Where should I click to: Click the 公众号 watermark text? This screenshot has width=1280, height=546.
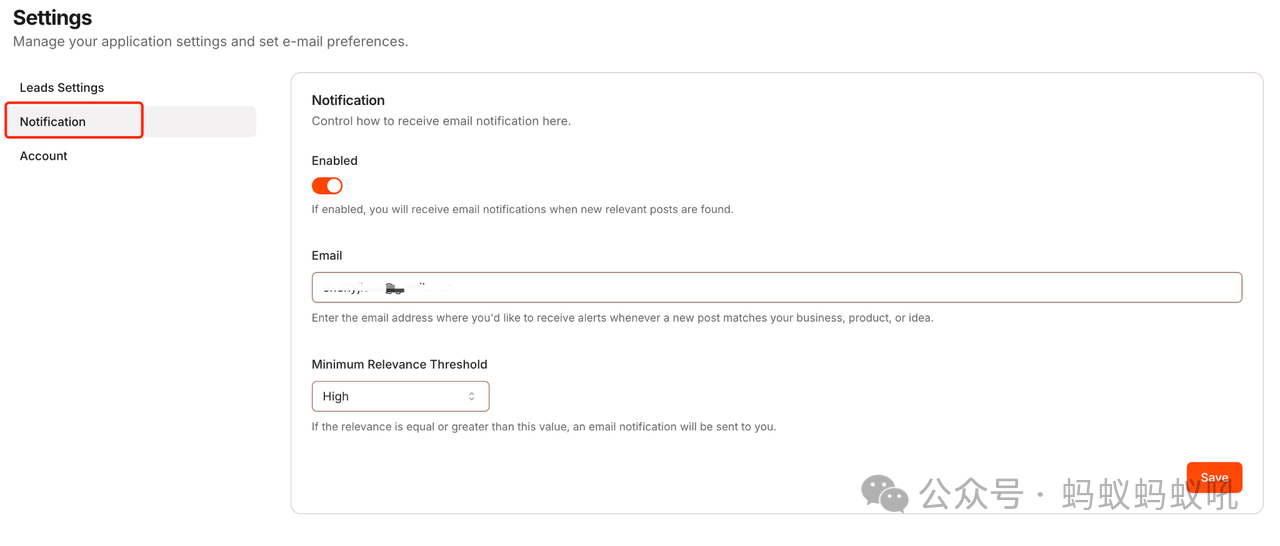click(x=970, y=494)
